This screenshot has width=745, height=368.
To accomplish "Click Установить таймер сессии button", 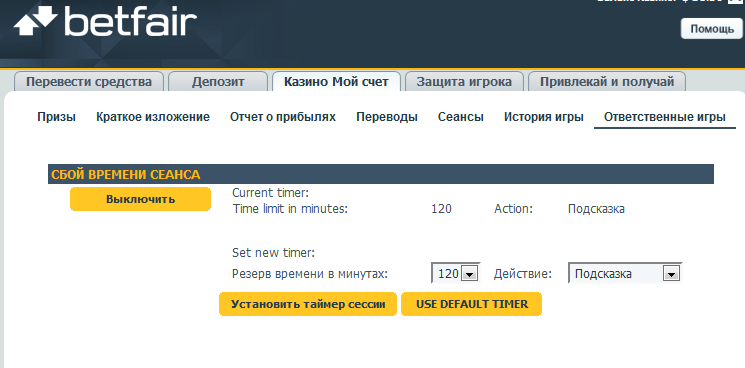I will coord(308,304).
